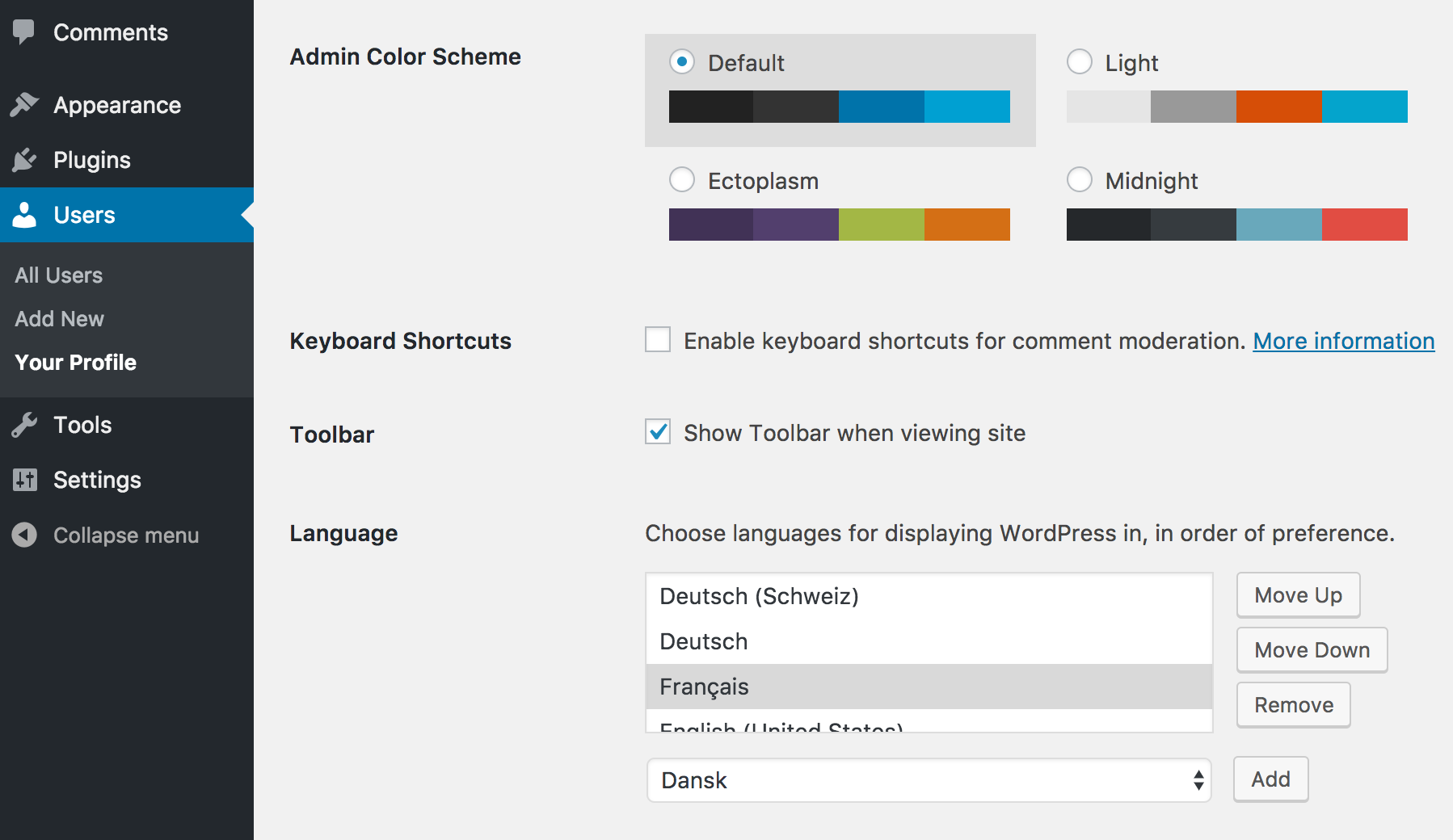Screen dimensions: 1453x840
Task: Select Deutsch (Schweiz) in language list
Action: coord(760,596)
